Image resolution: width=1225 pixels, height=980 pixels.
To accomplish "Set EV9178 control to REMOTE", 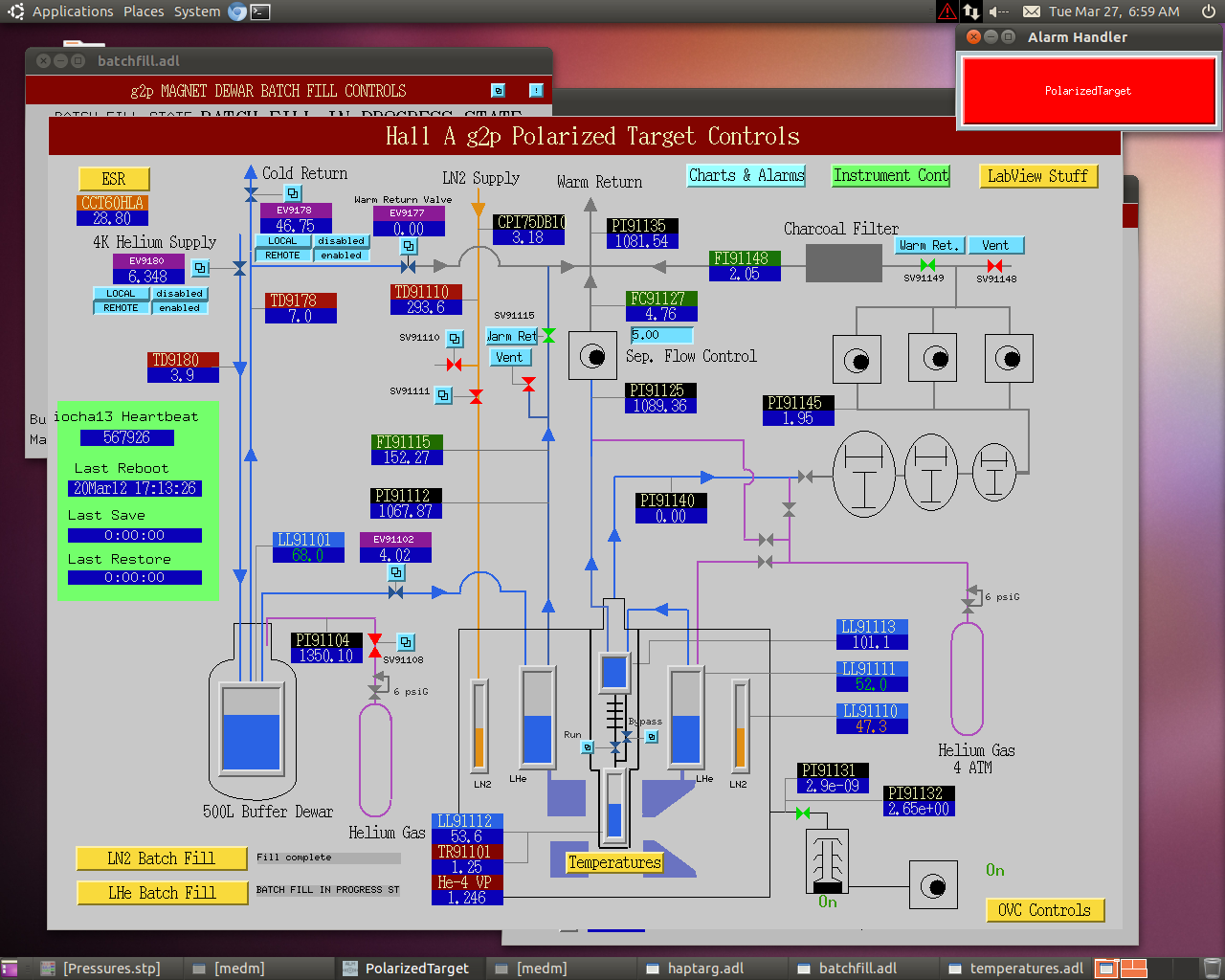I will 283,256.
